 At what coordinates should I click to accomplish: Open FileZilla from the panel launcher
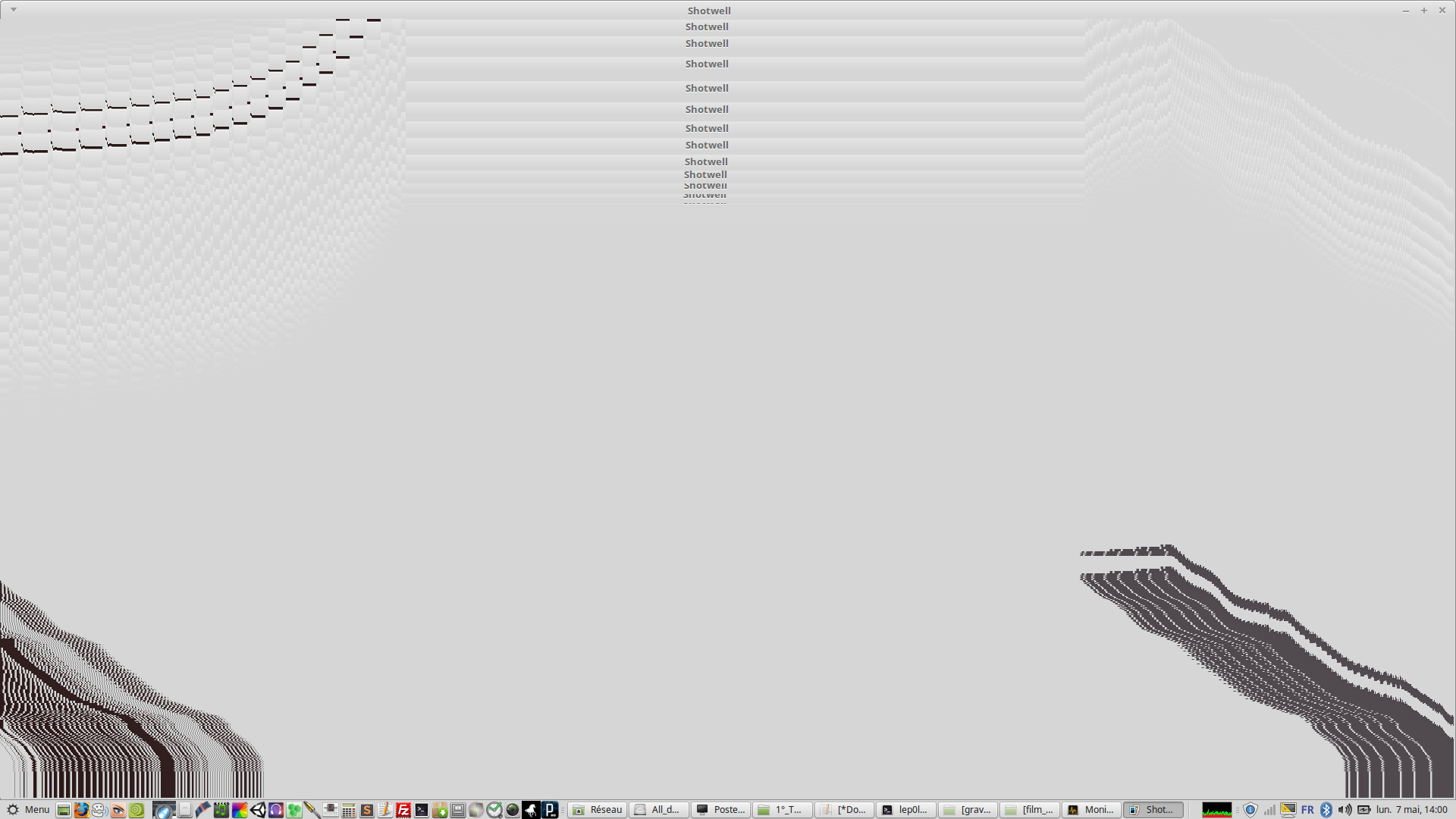click(x=403, y=810)
